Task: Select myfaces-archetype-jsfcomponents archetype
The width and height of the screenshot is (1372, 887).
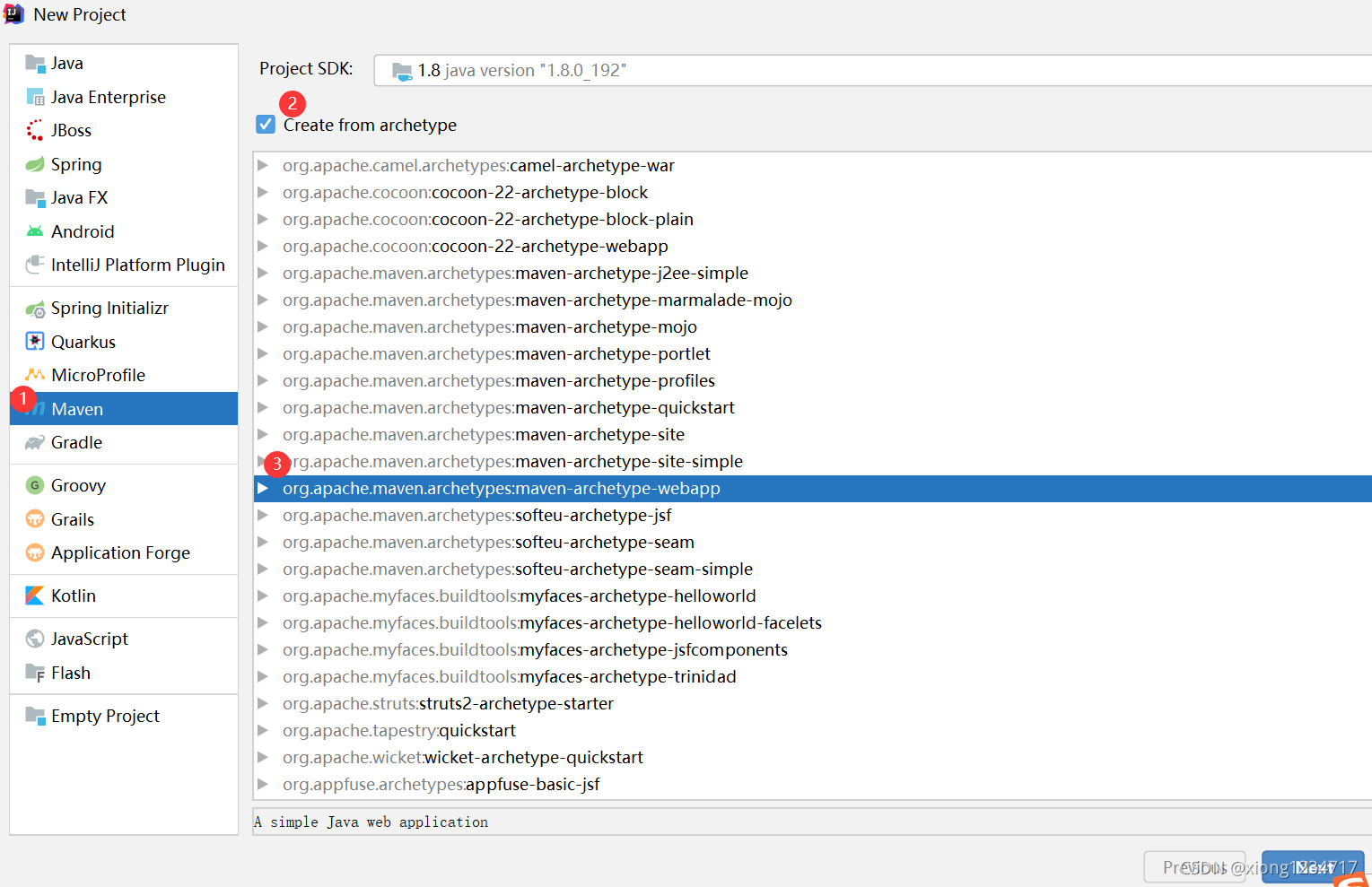Action: click(x=812, y=649)
